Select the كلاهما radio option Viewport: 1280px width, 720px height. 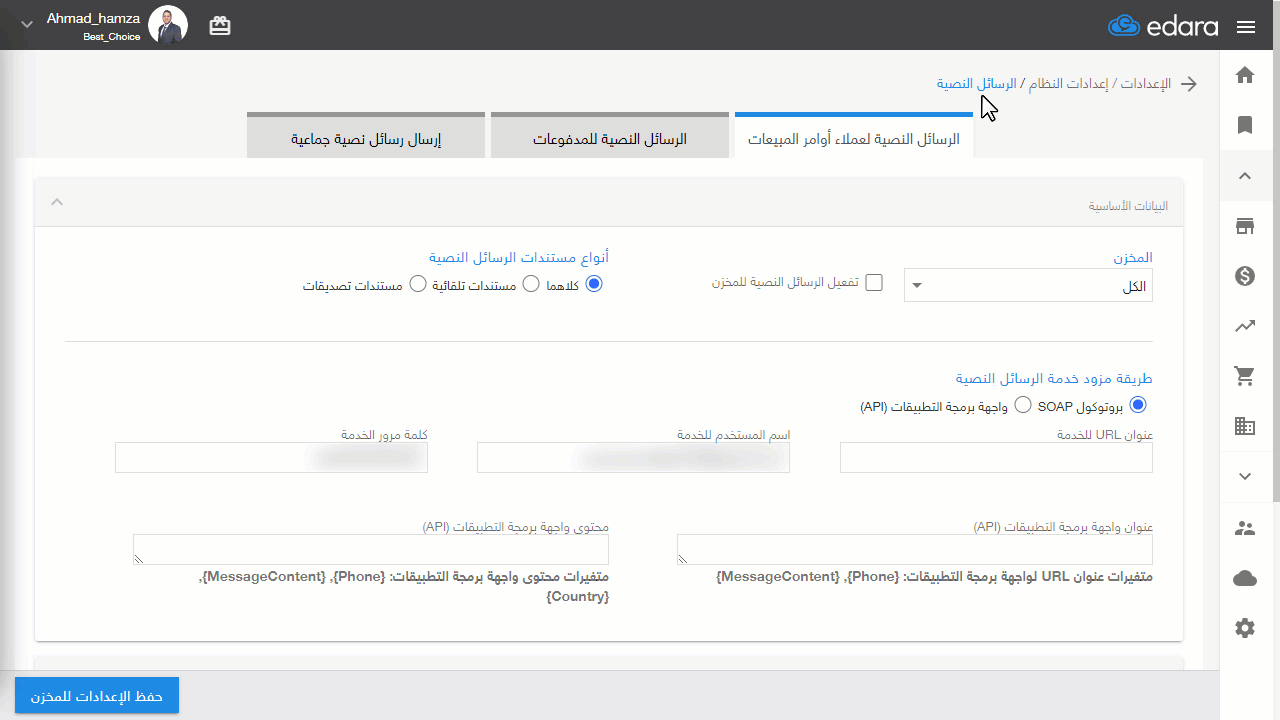coord(594,284)
